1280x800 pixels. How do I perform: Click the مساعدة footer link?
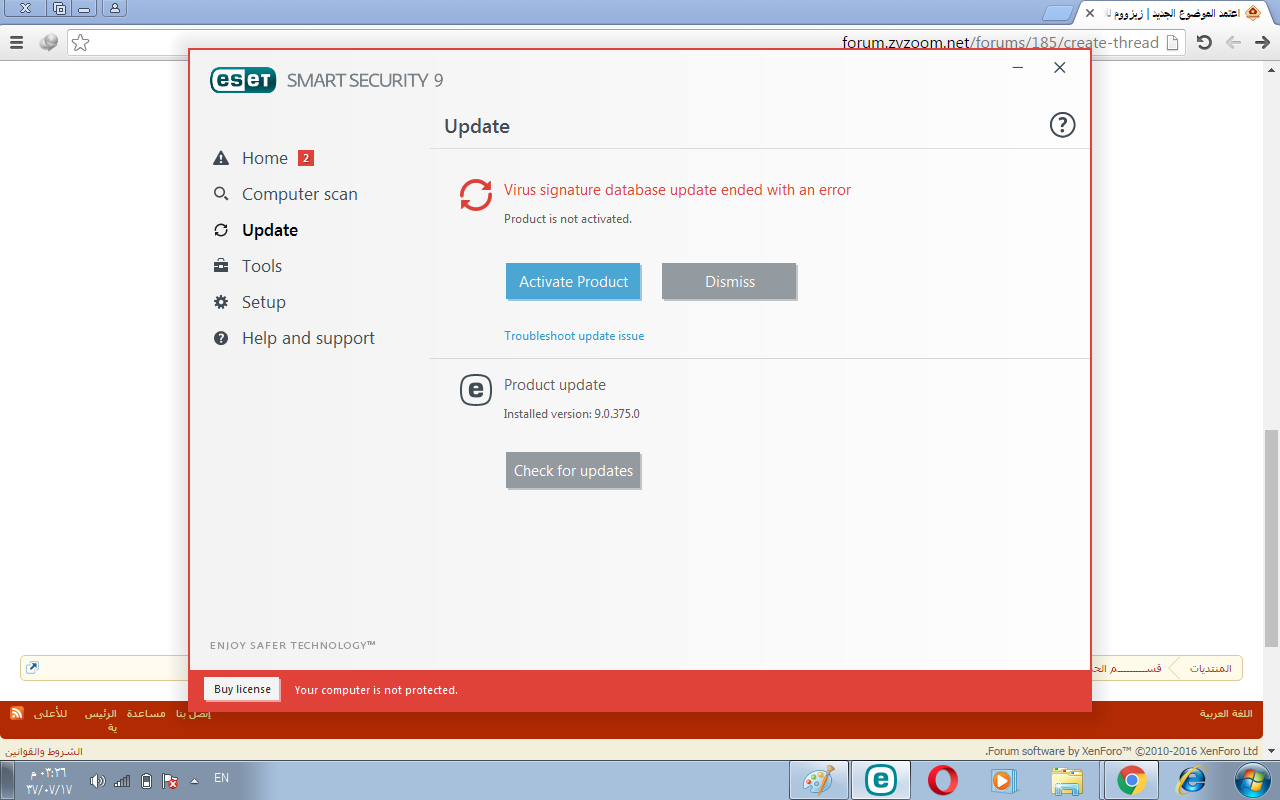tap(146, 713)
